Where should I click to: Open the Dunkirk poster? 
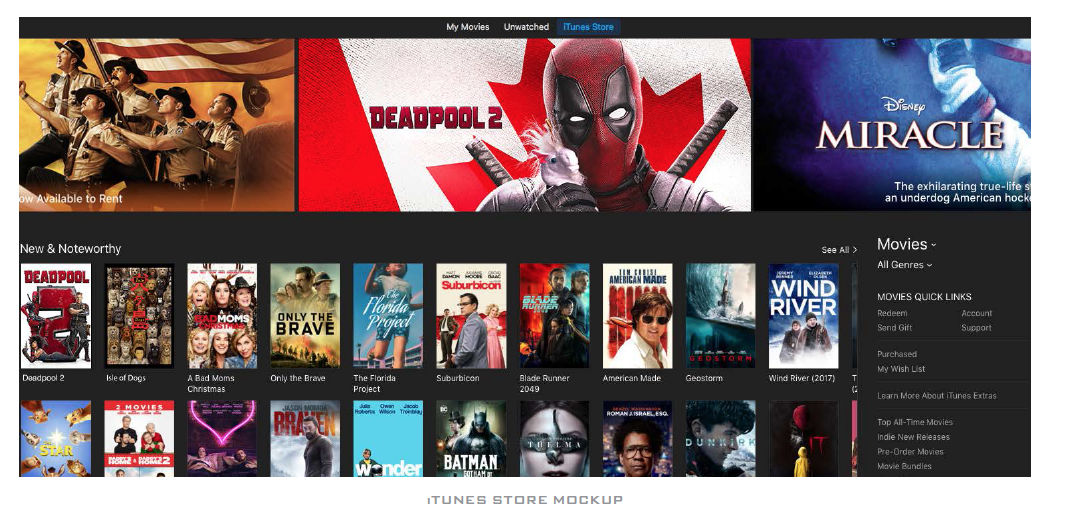(x=721, y=438)
